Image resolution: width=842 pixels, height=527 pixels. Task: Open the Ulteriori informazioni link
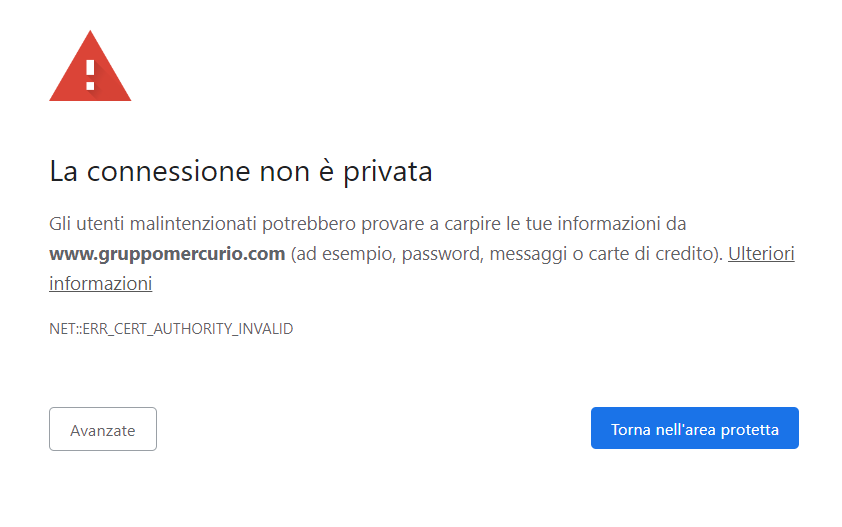click(760, 254)
